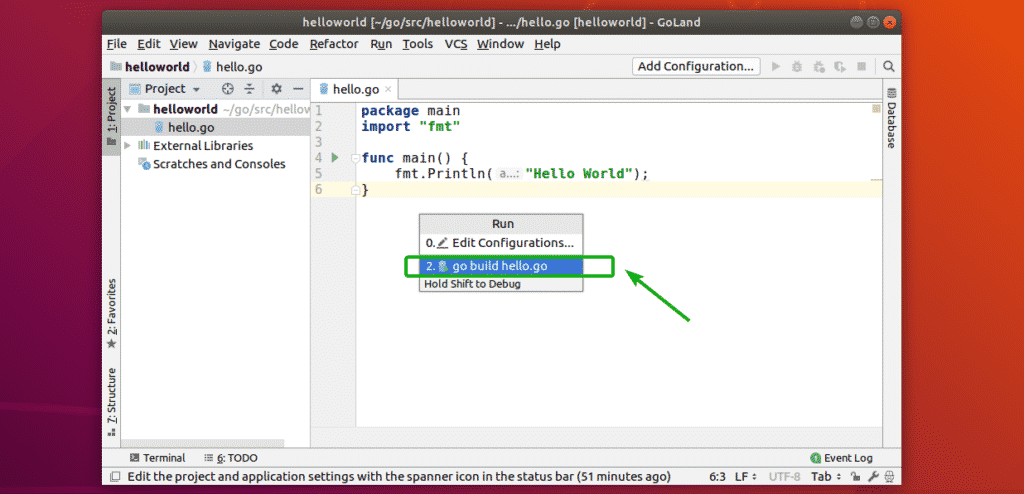The image size is (1024, 494).
Task: Click the spanner settings icon in status bar
Action: tap(872, 476)
